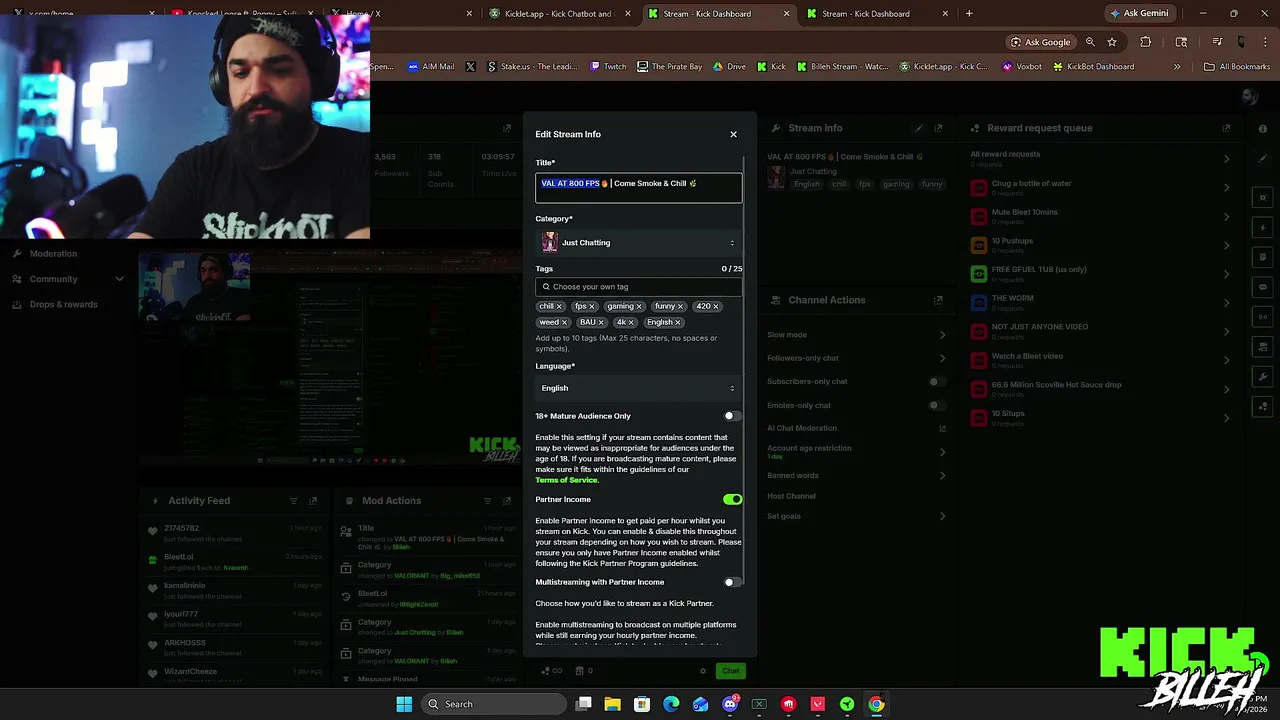Open 'Watch a Bleet video' reward
Screen dimensions: 1280x720
click(x=1100, y=360)
